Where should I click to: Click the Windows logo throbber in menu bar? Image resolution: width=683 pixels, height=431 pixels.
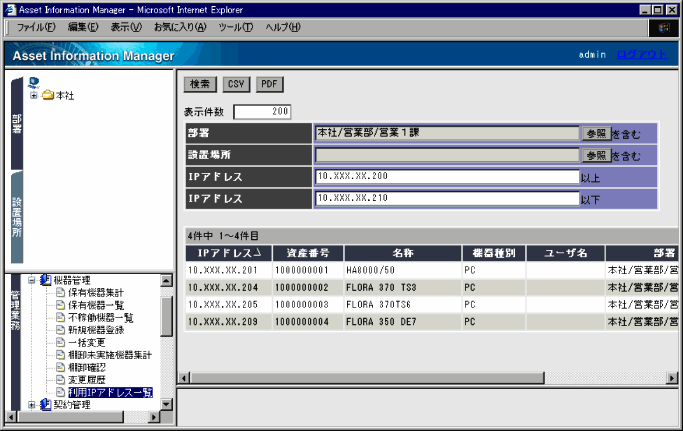pyautogui.click(x=663, y=28)
